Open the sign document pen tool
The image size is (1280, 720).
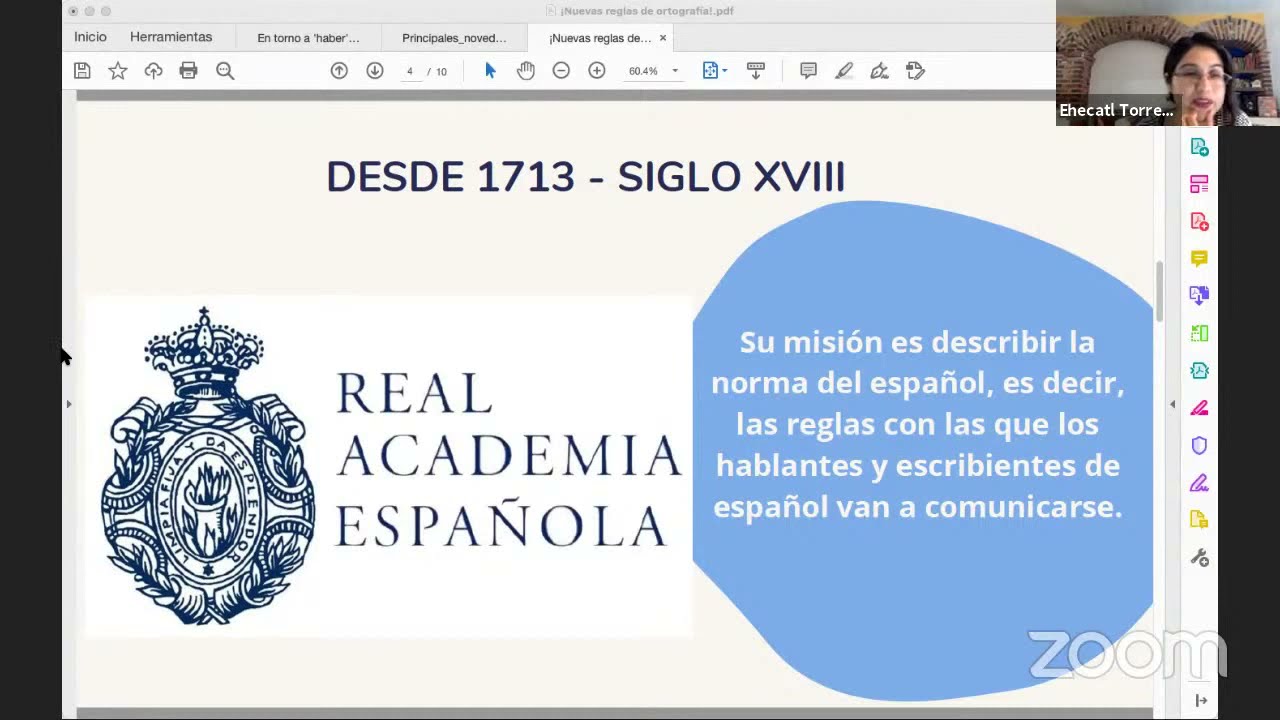point(879,71)
